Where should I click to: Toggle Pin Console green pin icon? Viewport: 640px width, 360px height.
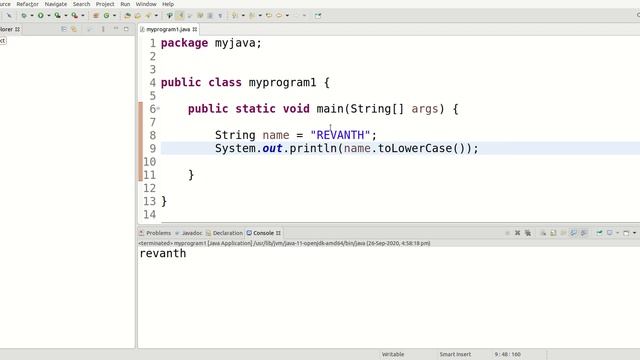point(599,233)
